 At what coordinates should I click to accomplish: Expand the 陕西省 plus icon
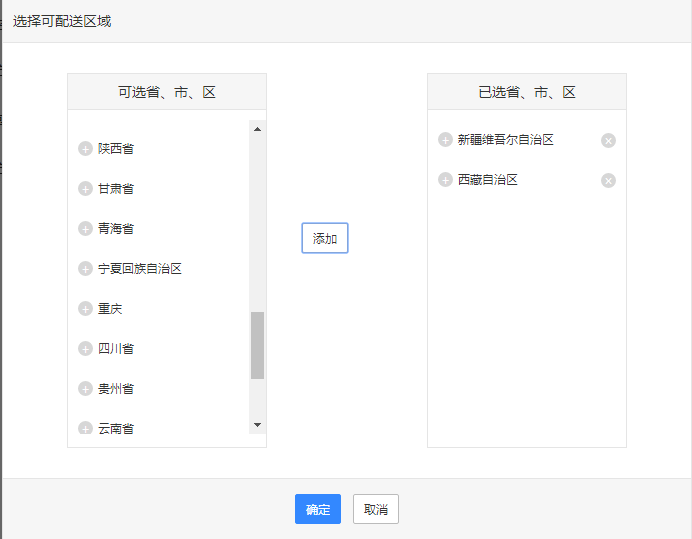(x=85, y=149)
